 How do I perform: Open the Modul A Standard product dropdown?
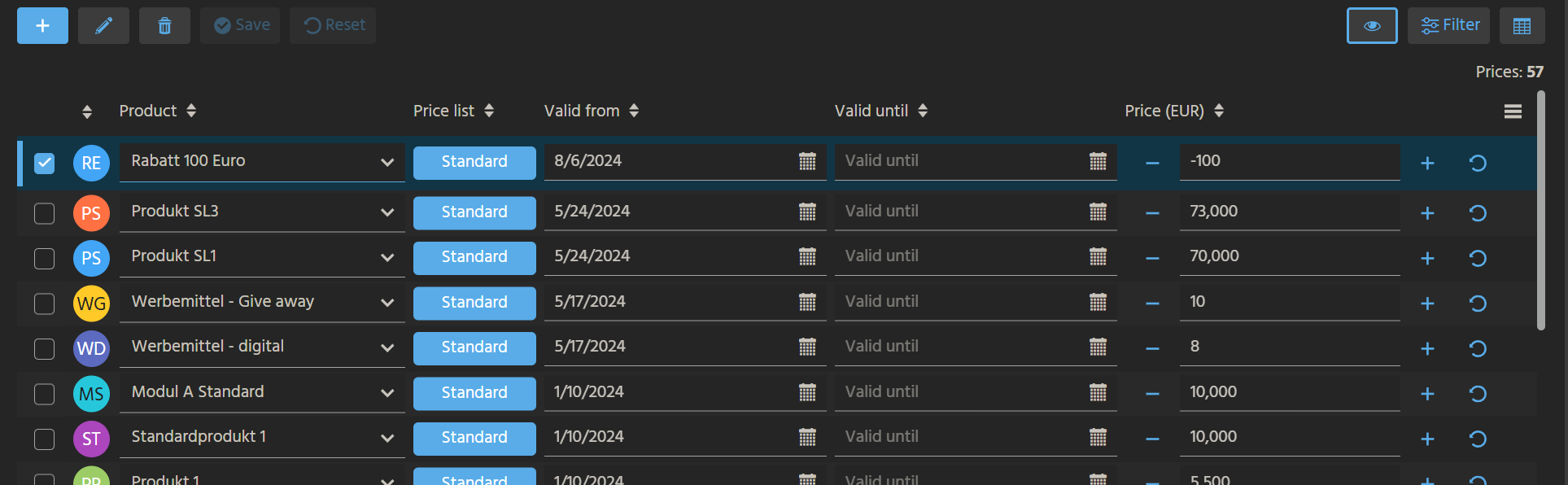point(387,393)
